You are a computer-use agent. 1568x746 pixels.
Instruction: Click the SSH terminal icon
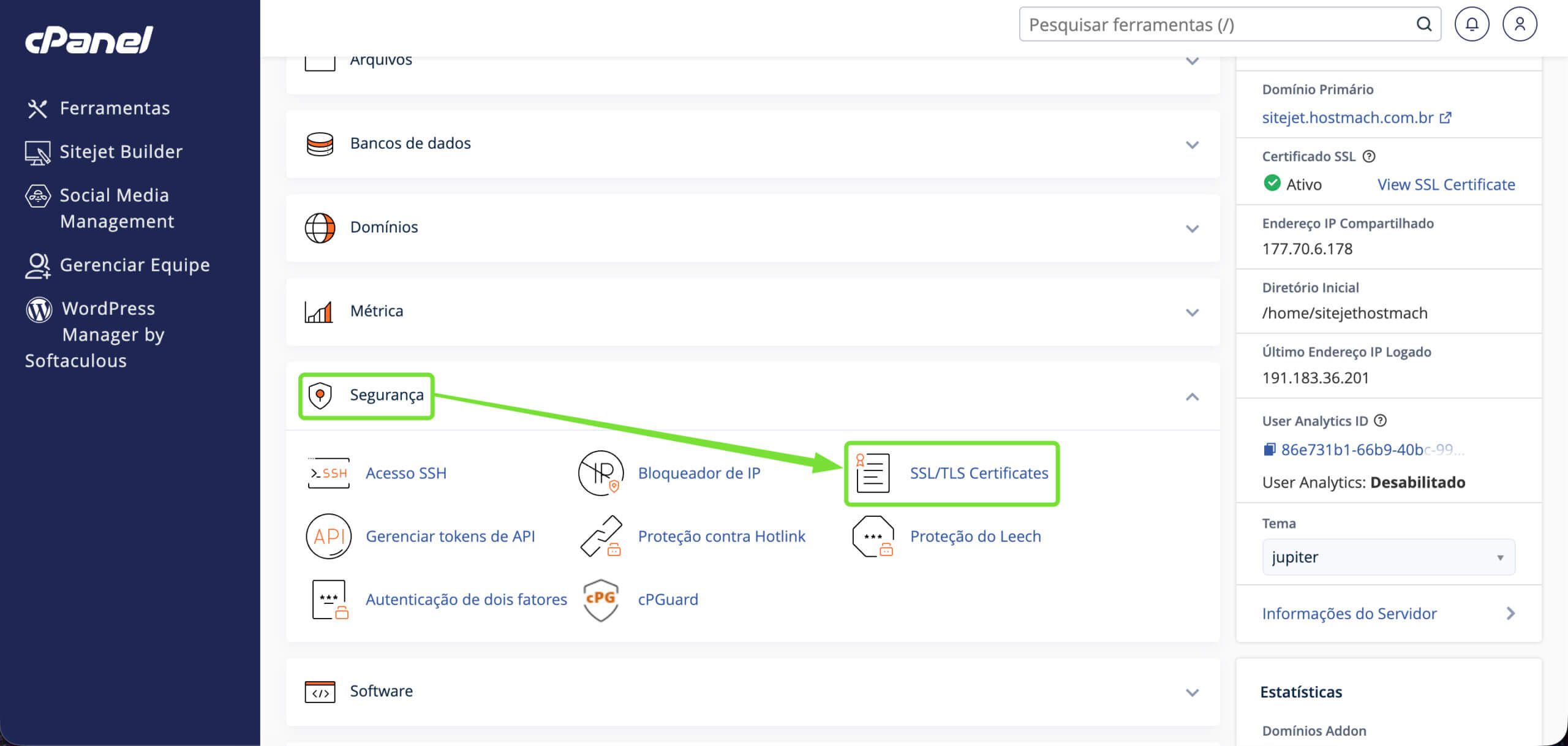[328, 473]
